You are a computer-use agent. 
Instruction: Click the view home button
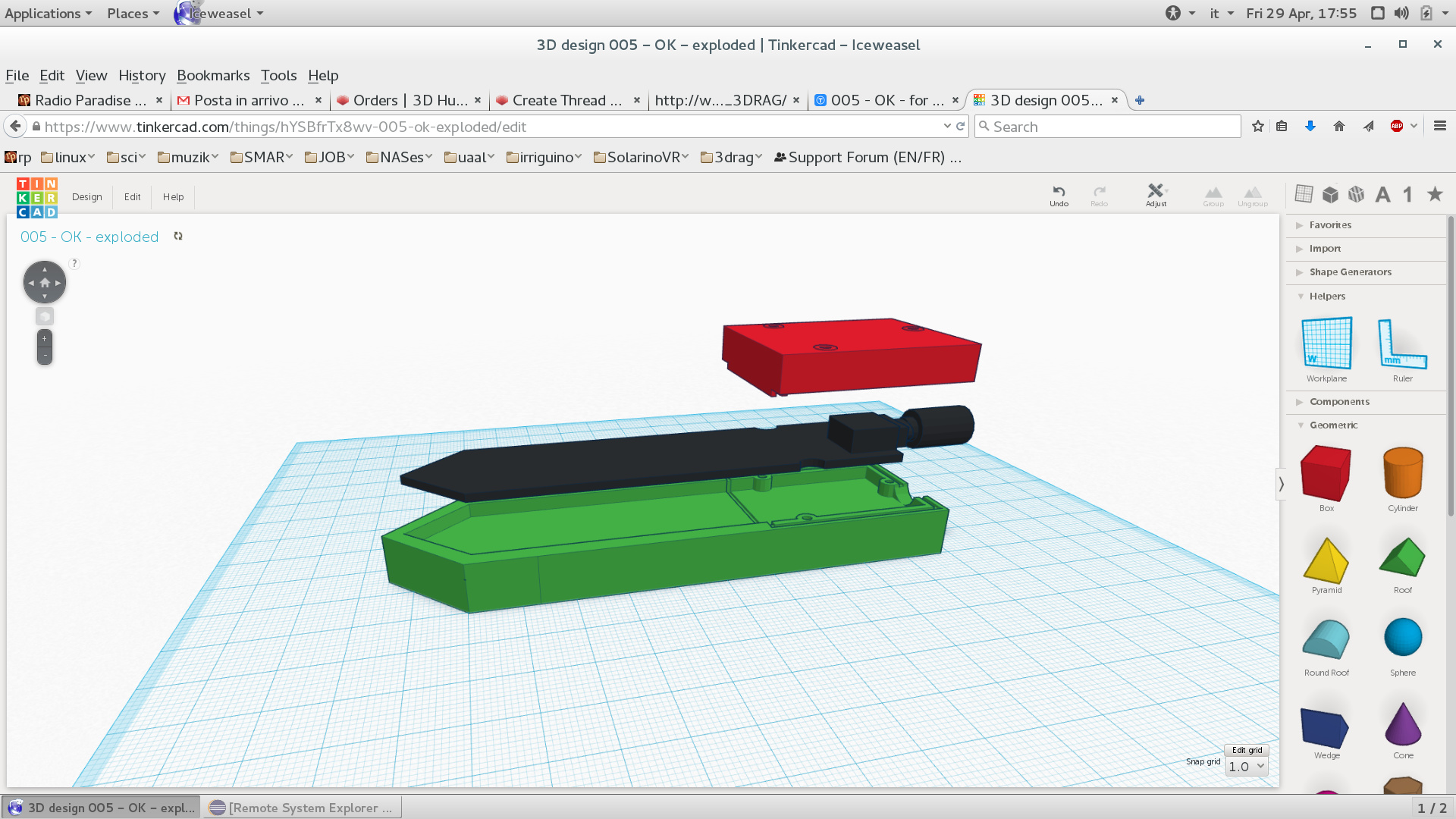(45, 282)
